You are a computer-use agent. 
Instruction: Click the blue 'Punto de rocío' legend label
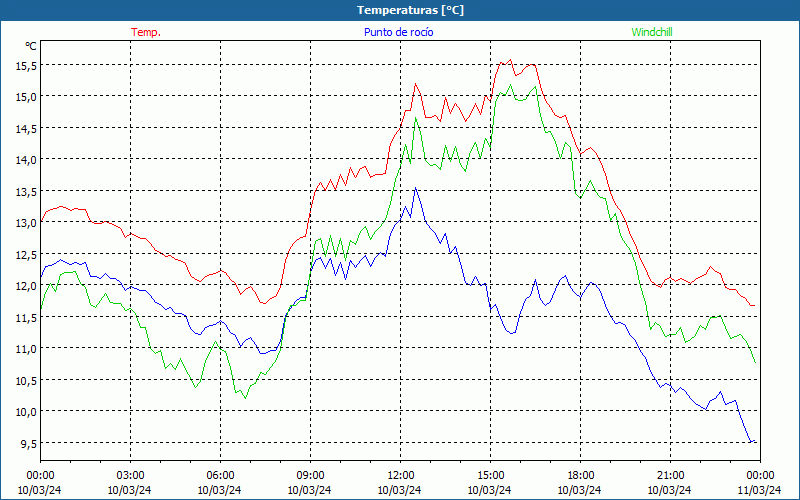tap(398, 32)
